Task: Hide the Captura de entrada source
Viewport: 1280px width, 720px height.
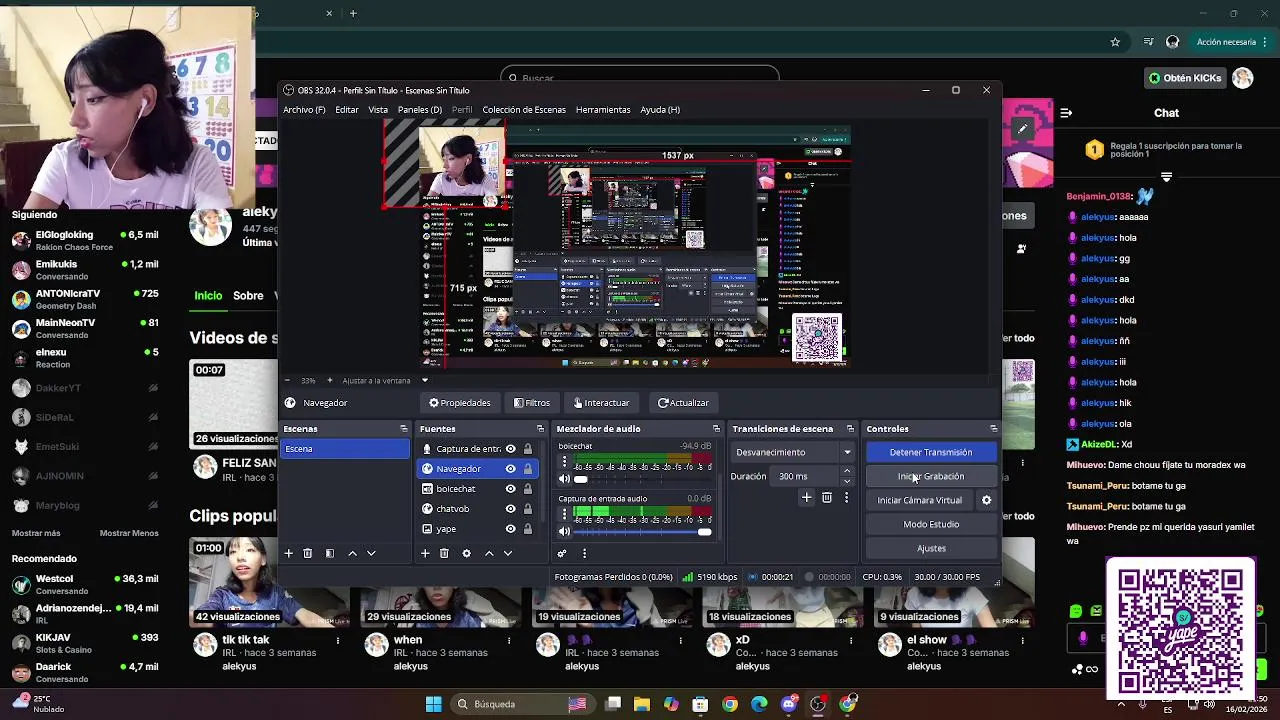Action: pyautogui.click(x=511, y=449)
